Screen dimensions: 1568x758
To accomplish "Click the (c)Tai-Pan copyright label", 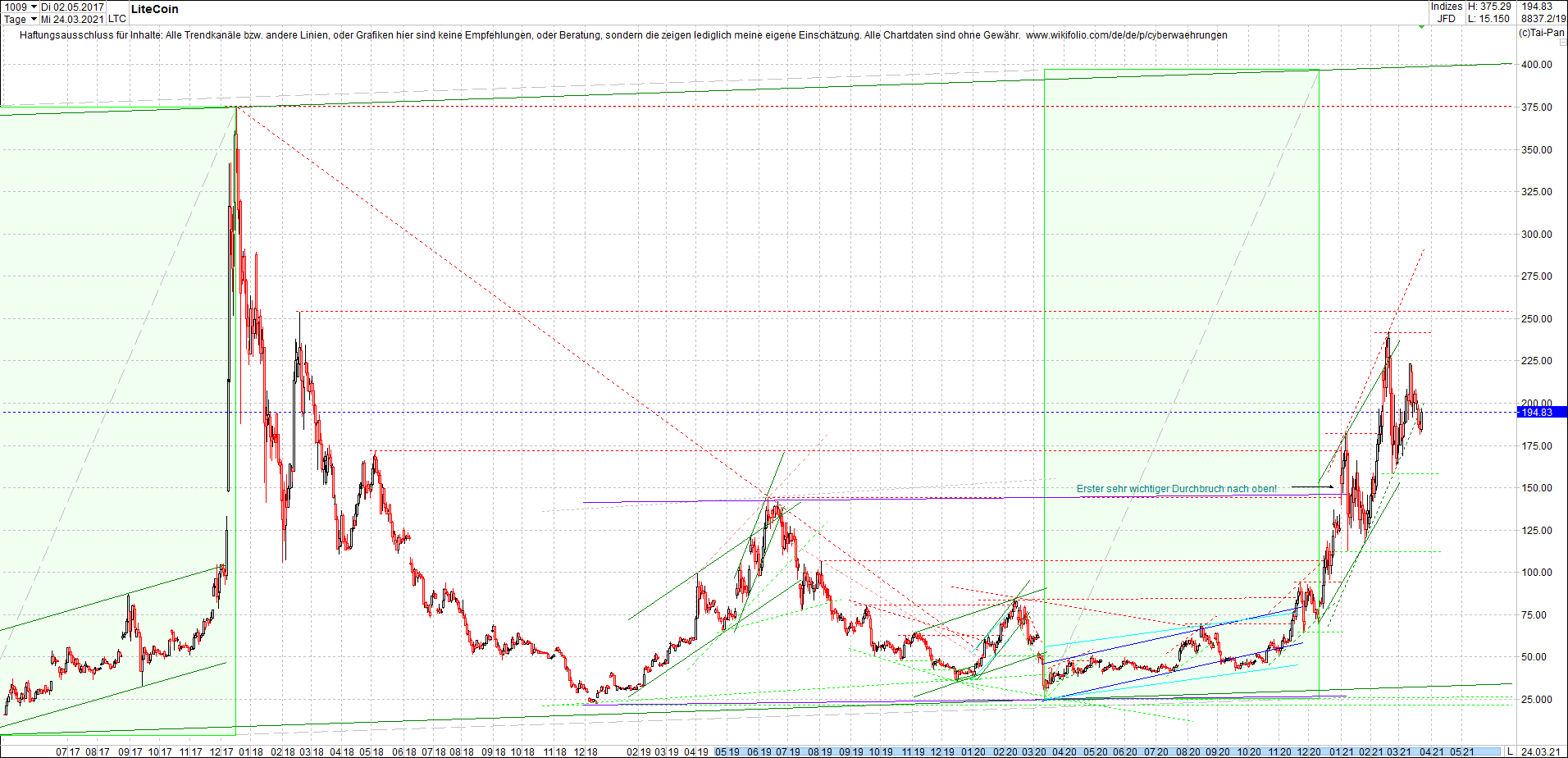I will (1543, 33).
